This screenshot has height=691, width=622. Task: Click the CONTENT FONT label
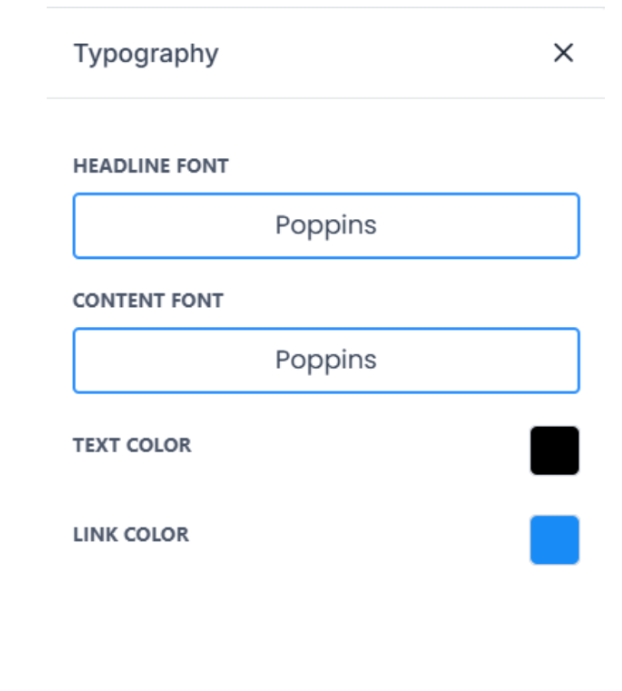[x=148, y=301]
